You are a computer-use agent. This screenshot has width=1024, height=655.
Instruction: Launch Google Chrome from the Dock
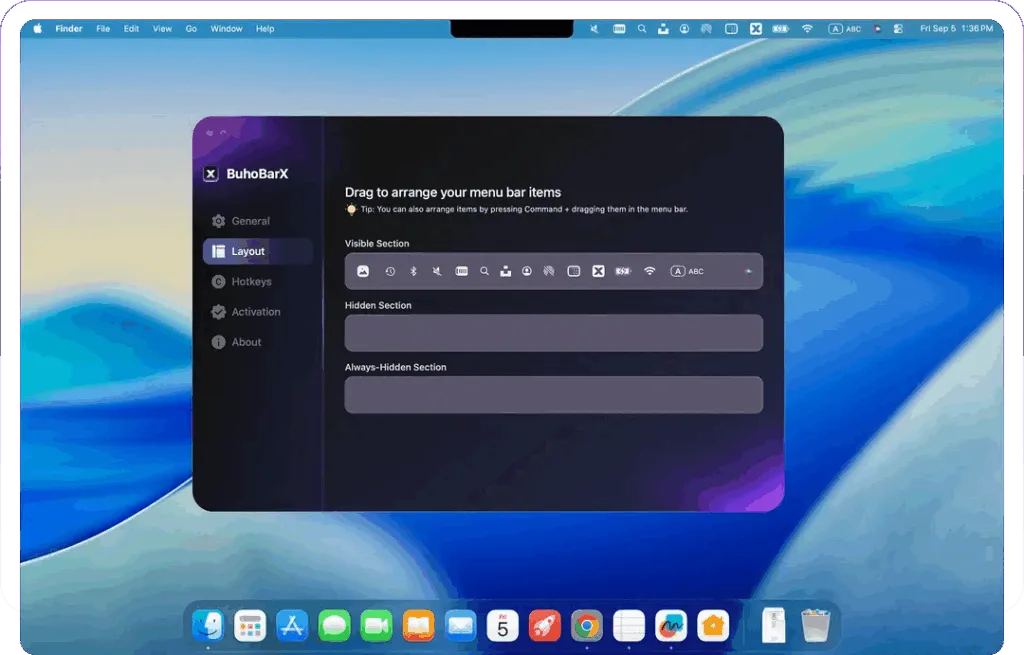(587, 626)
